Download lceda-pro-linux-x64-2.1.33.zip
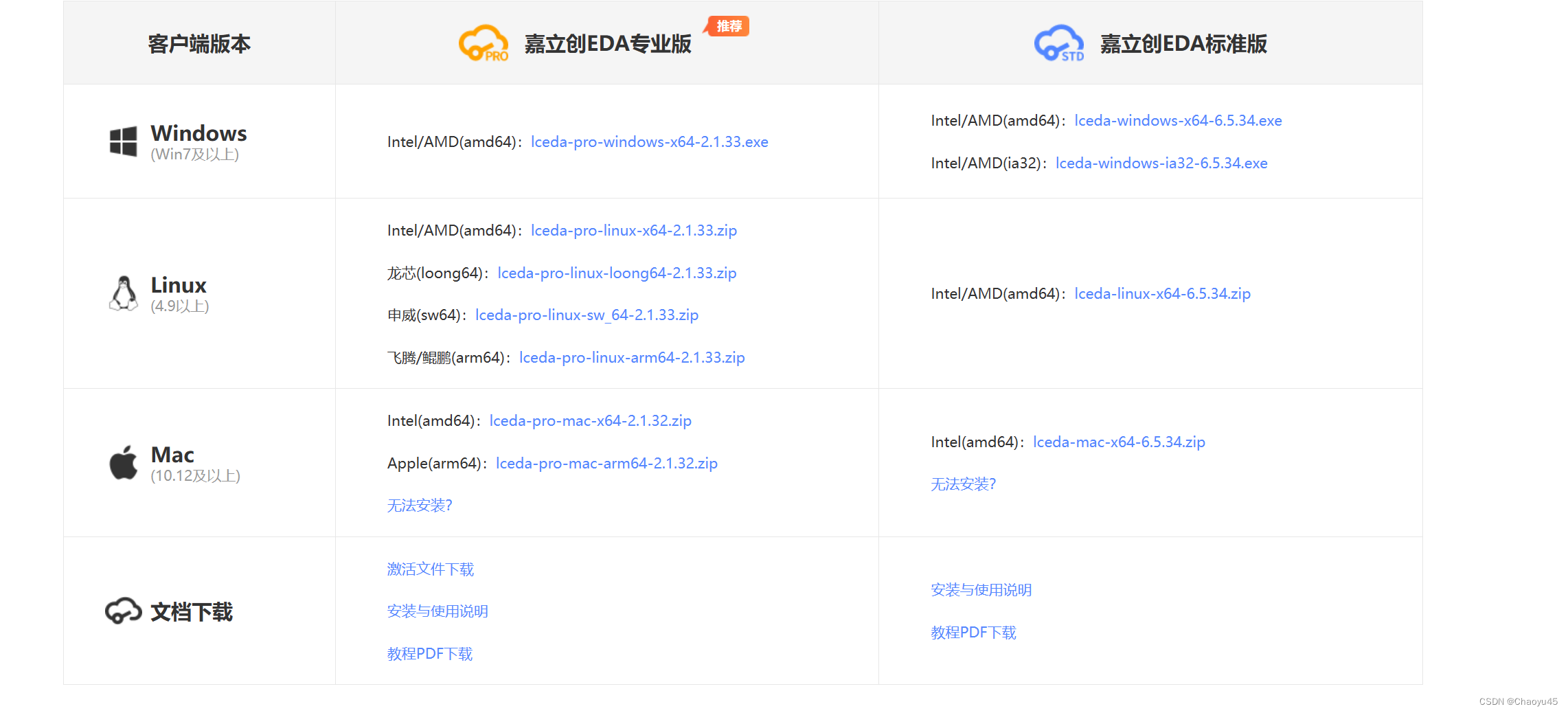Viewport: 1568px width, 713px height. (633, 230)
